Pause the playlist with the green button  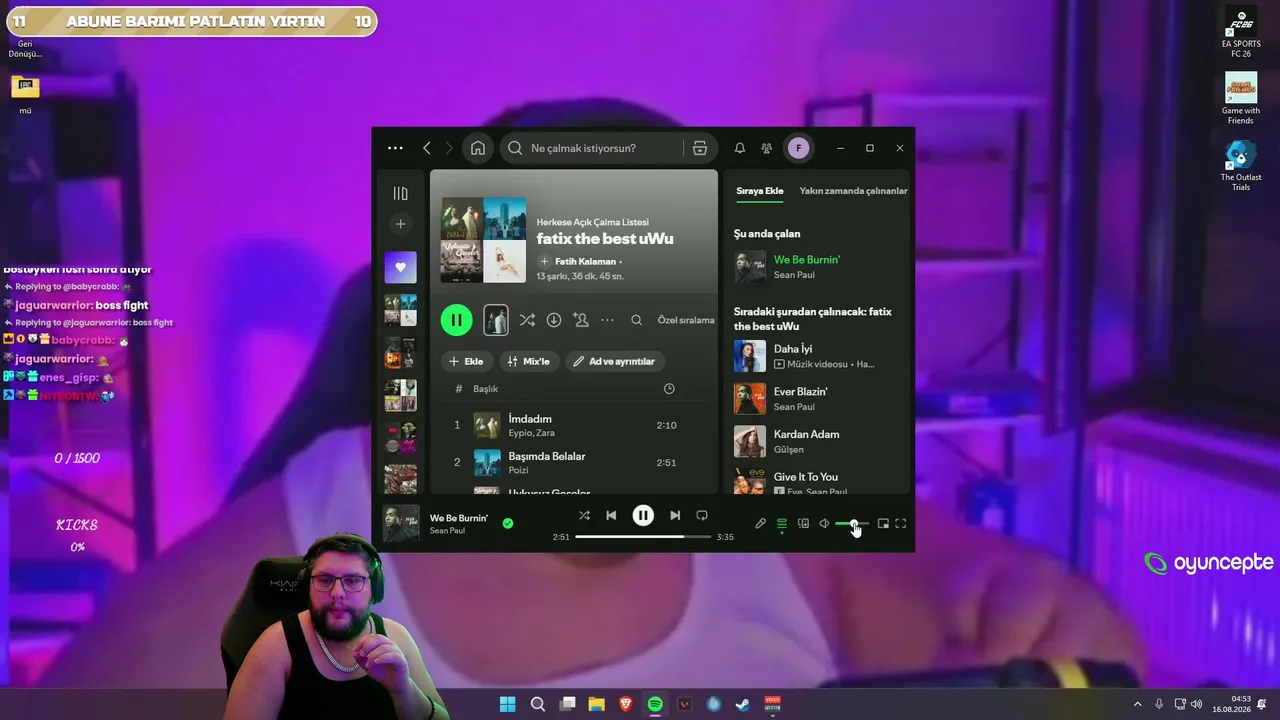pos(457,320)
